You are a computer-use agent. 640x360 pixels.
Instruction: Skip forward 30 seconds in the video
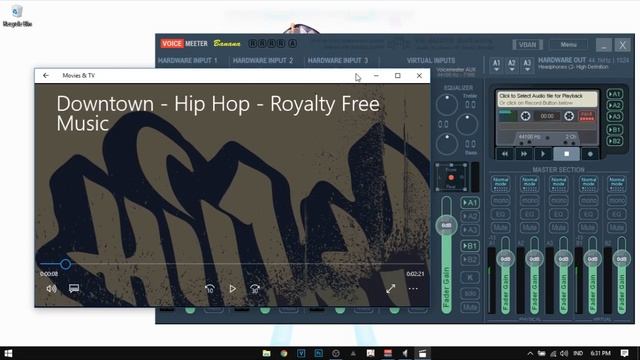tap(255, 289)
